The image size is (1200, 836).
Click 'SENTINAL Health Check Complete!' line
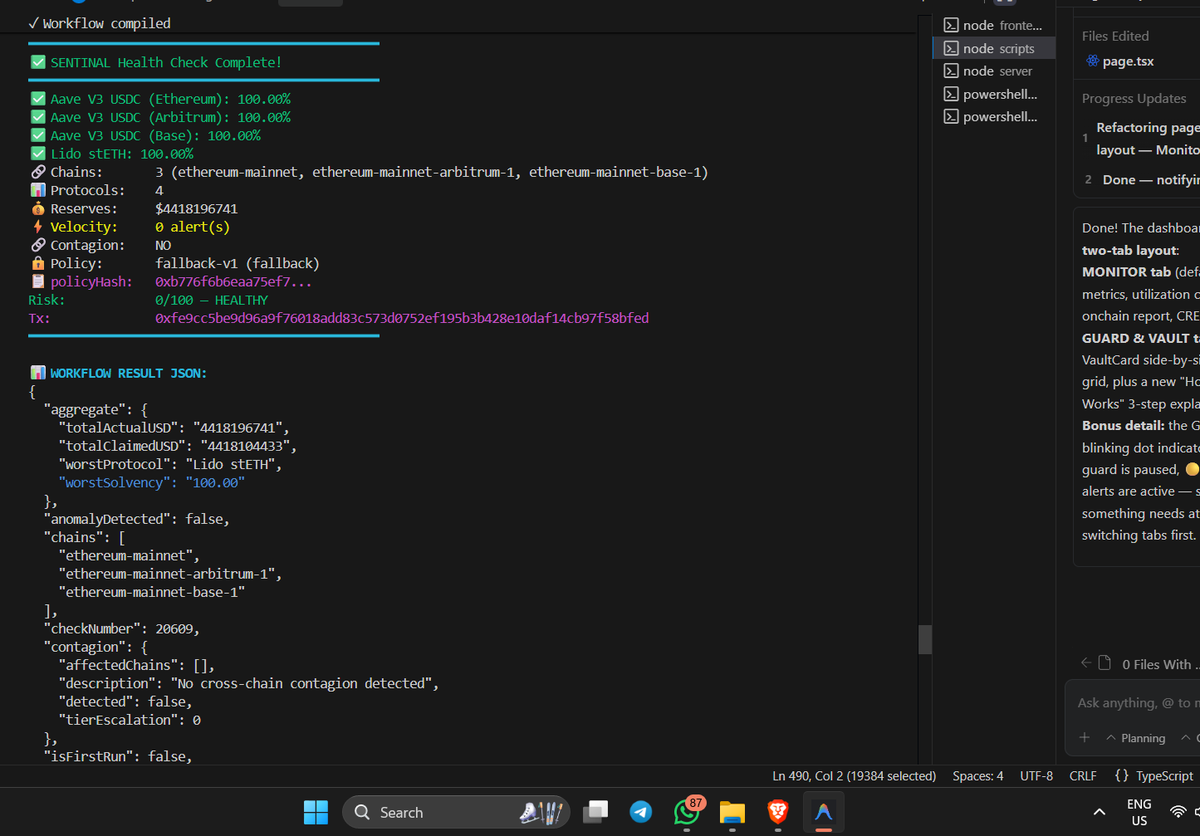click(x=166, y=62)
